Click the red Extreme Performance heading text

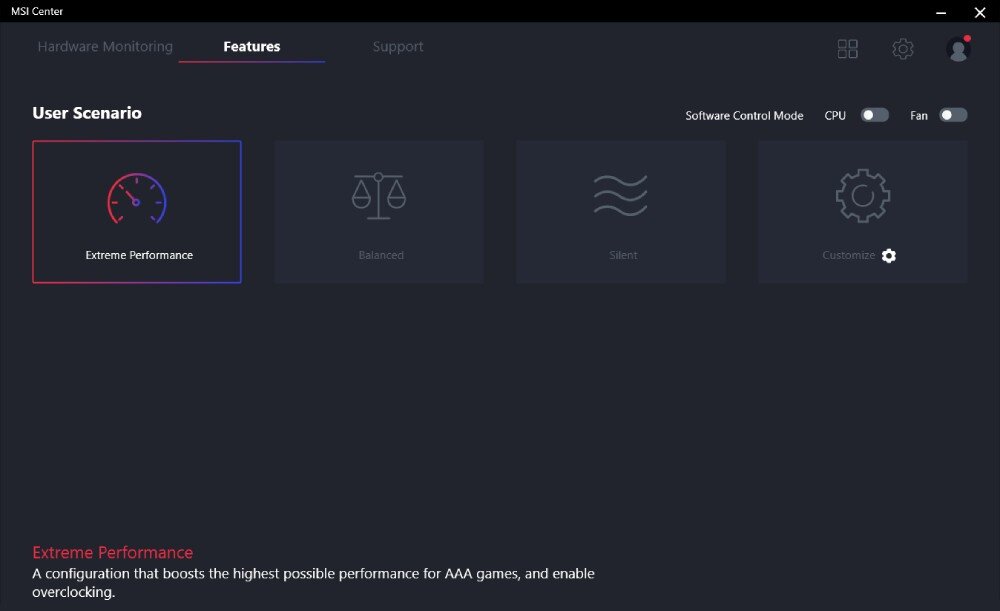pos(112,552)
